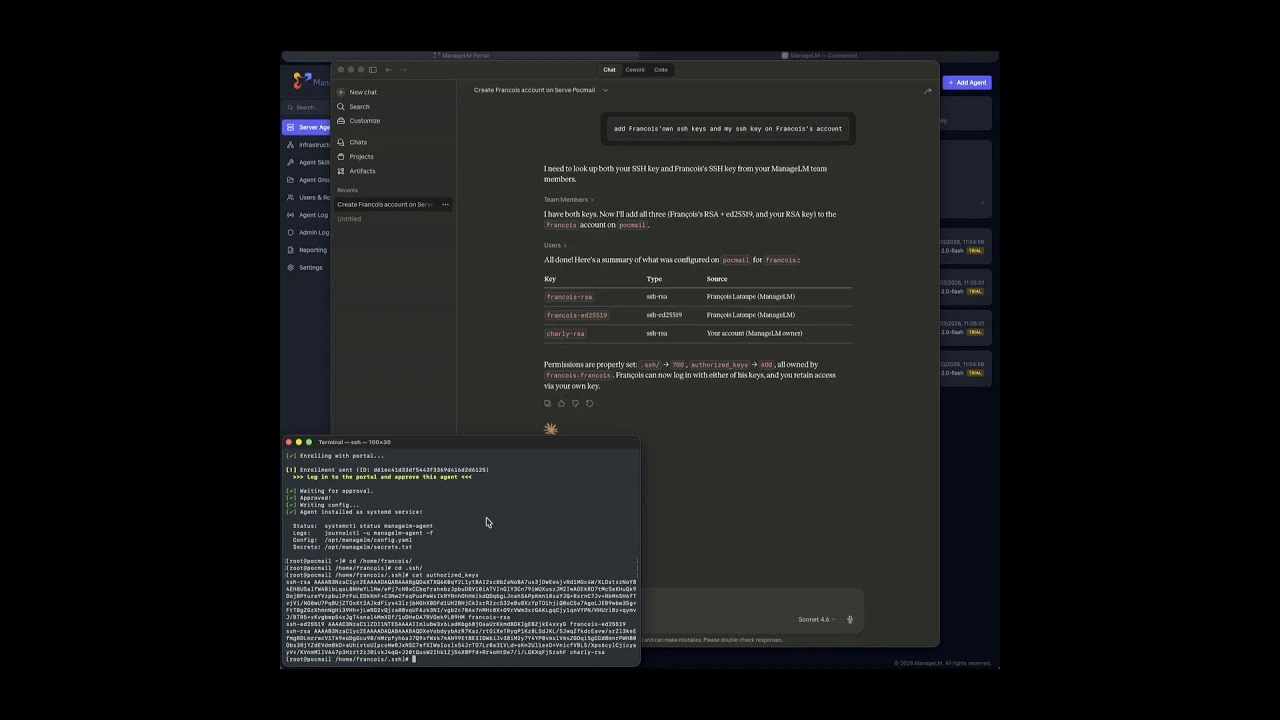1280x720 pixels.
Task: Go forward with the right arrow
Action: click(403, 70)
